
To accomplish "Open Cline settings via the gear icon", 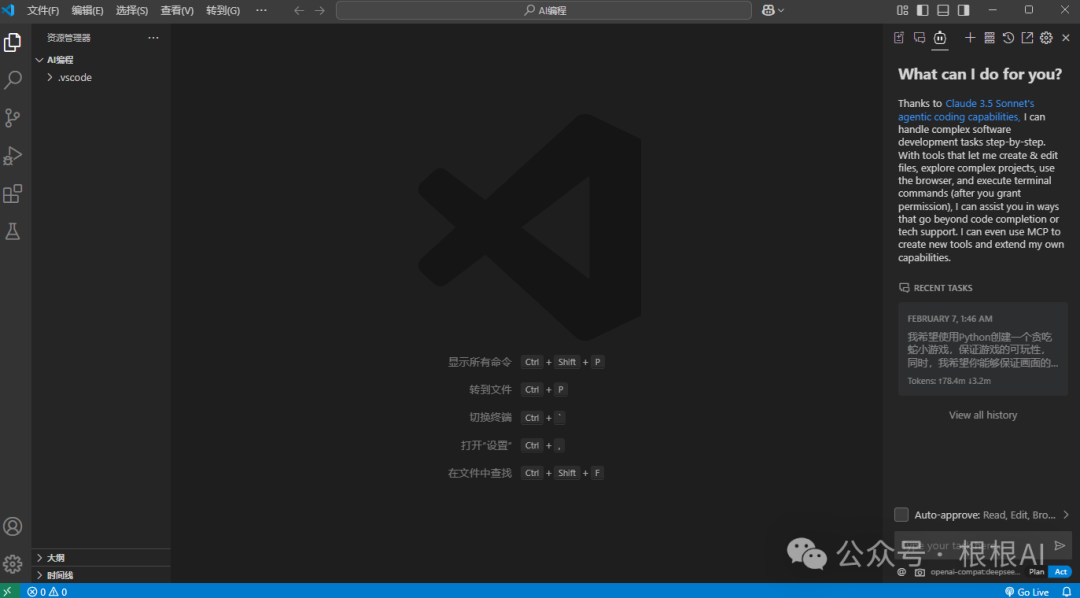I will coord(1046,38).
